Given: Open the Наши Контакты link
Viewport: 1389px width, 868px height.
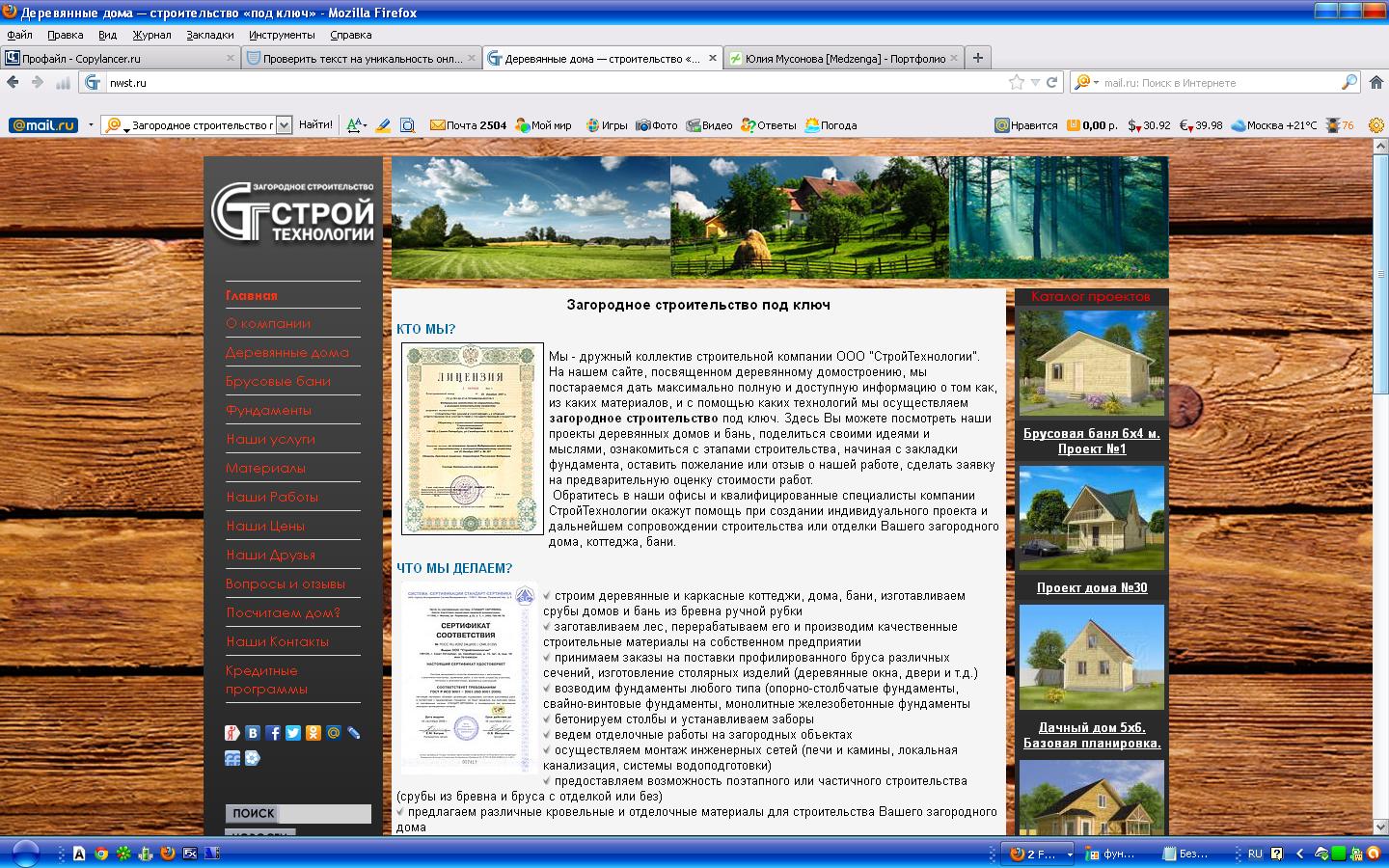Looking at the screenshot, I should [x=277, y=641].
